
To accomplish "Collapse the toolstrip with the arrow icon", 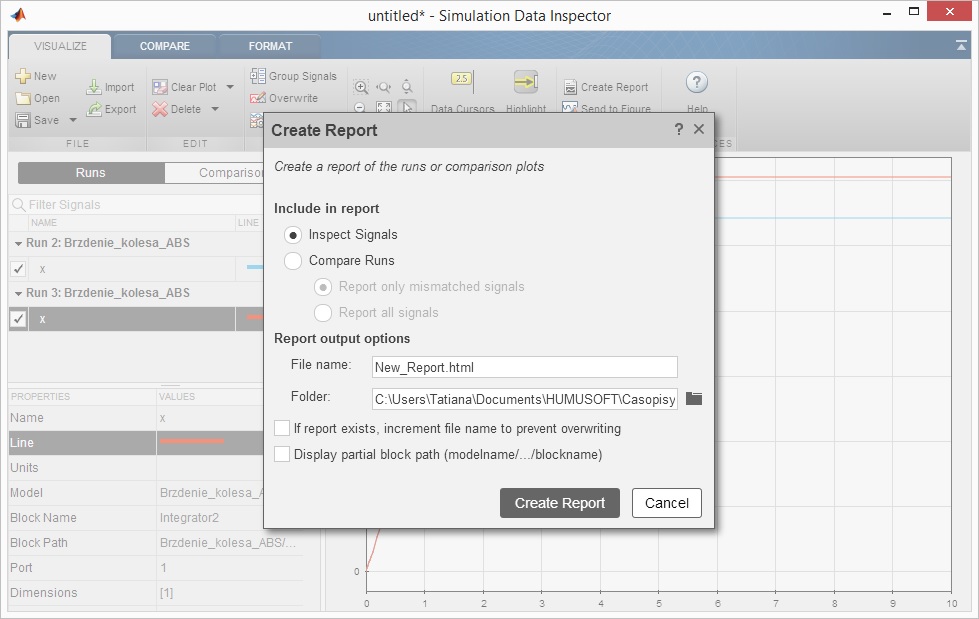I will pyautogui.click(x=961, y=45).
